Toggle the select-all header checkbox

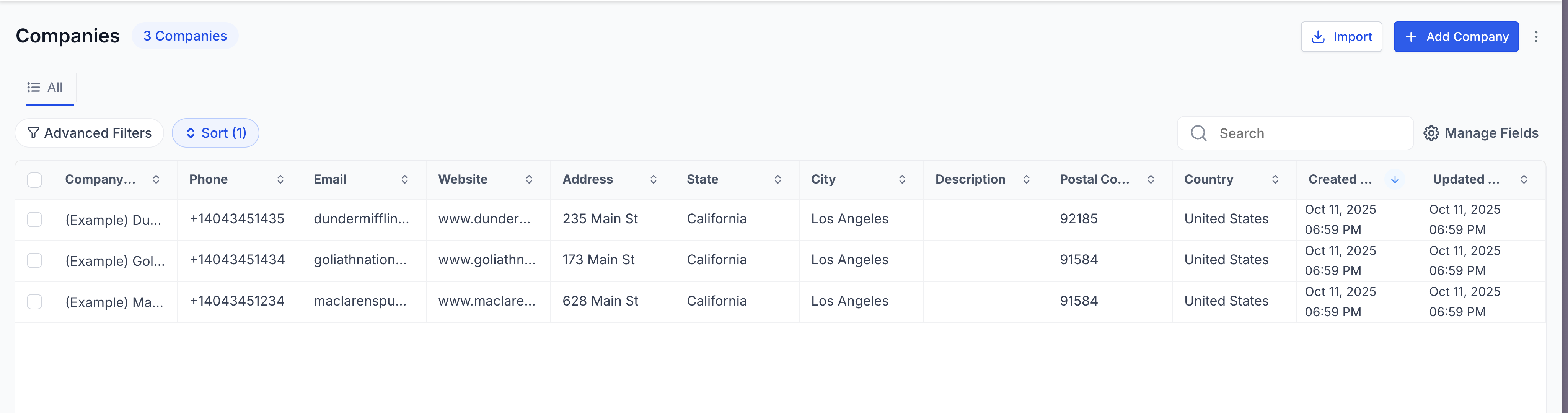pos(35,180)
